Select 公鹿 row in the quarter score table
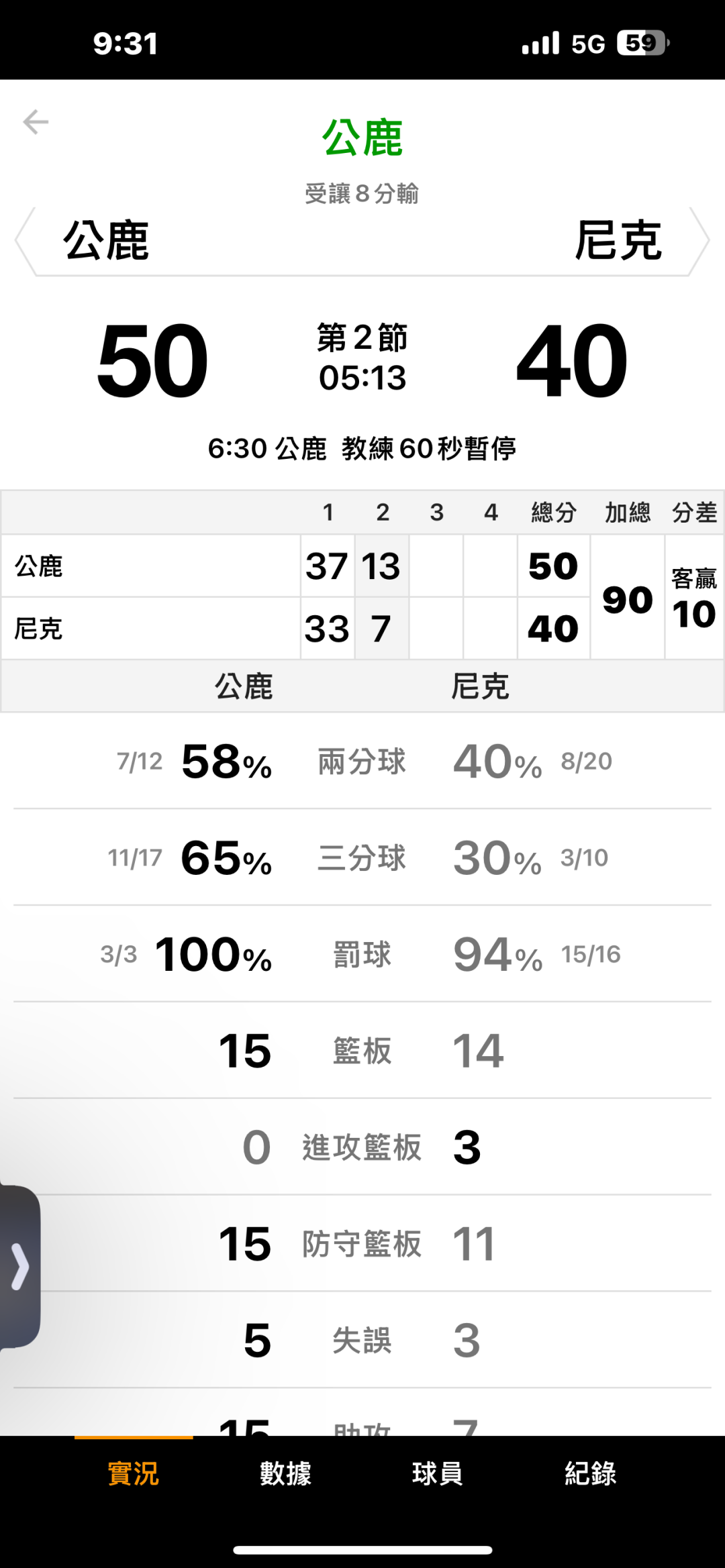This screenshot has height=1568, width=725. coord(39,566)
